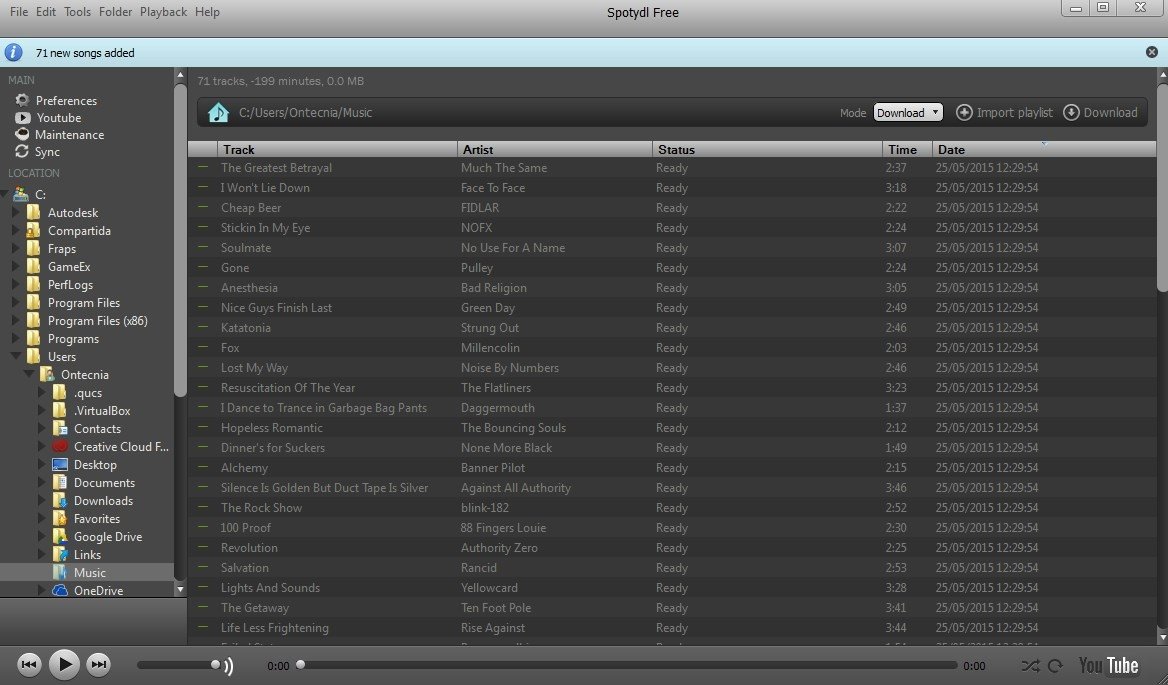
Task: Open the Folder menu
Action: (115, 12)
